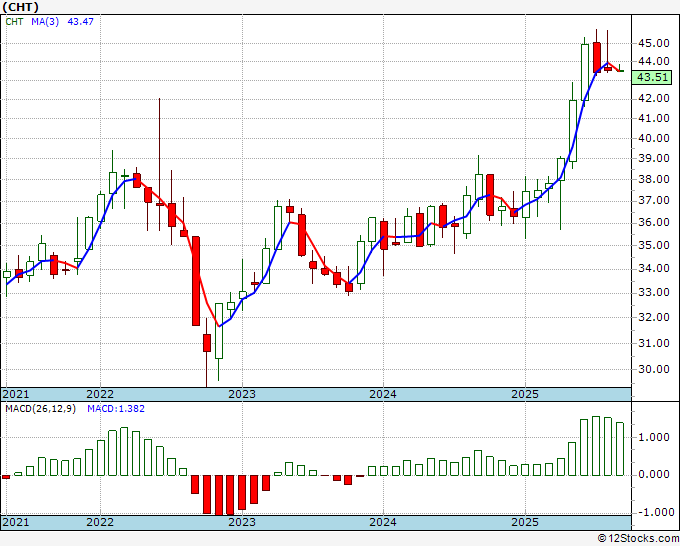Image resolution: width=680 pixels, height=546 pixels.
Task: Select "2021" on the MACD panel timeline
Action: coord(16,522)
